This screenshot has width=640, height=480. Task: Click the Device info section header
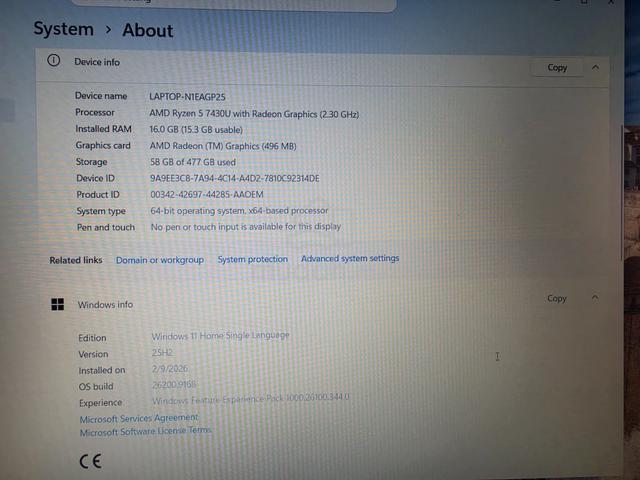[x=322, y=67]
